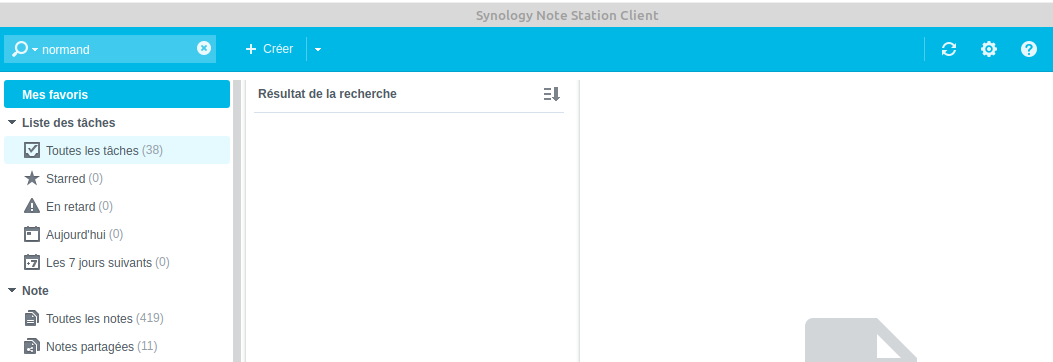Open the dropdown arrow beside Créer
This screenshot has height=362, width=1053.
(x=318, y=49)
